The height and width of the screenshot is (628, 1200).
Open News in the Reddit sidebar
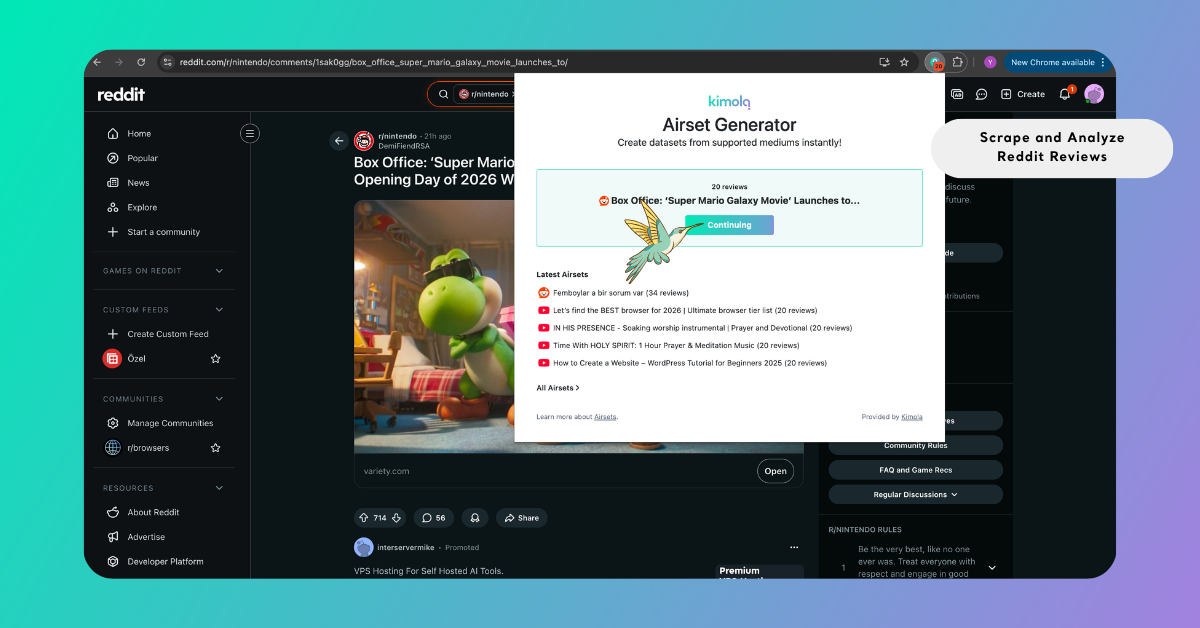click(x=138, y=183)
